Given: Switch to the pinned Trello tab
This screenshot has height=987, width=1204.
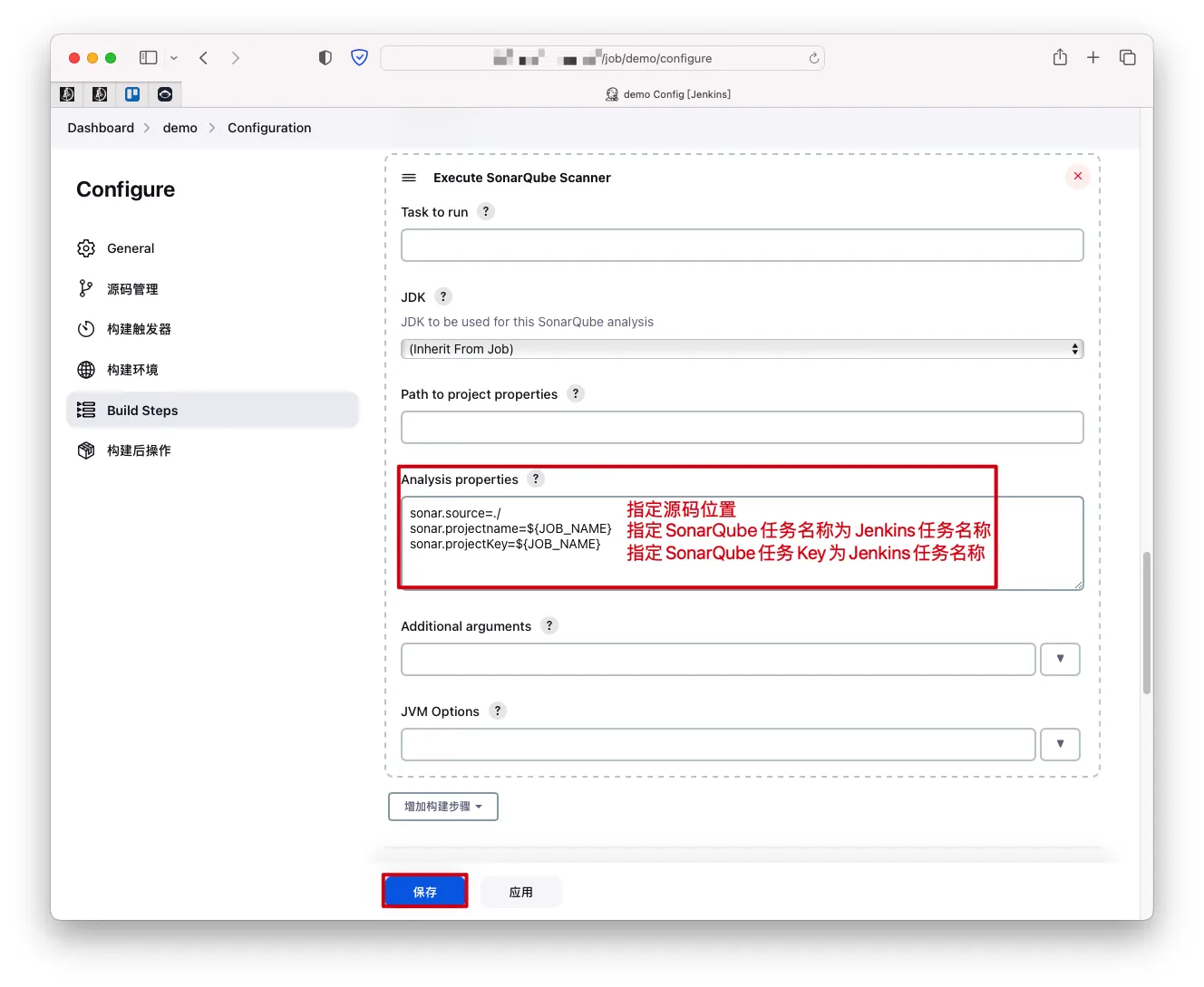Looking at the screenshot, I should tap(132, 94).
